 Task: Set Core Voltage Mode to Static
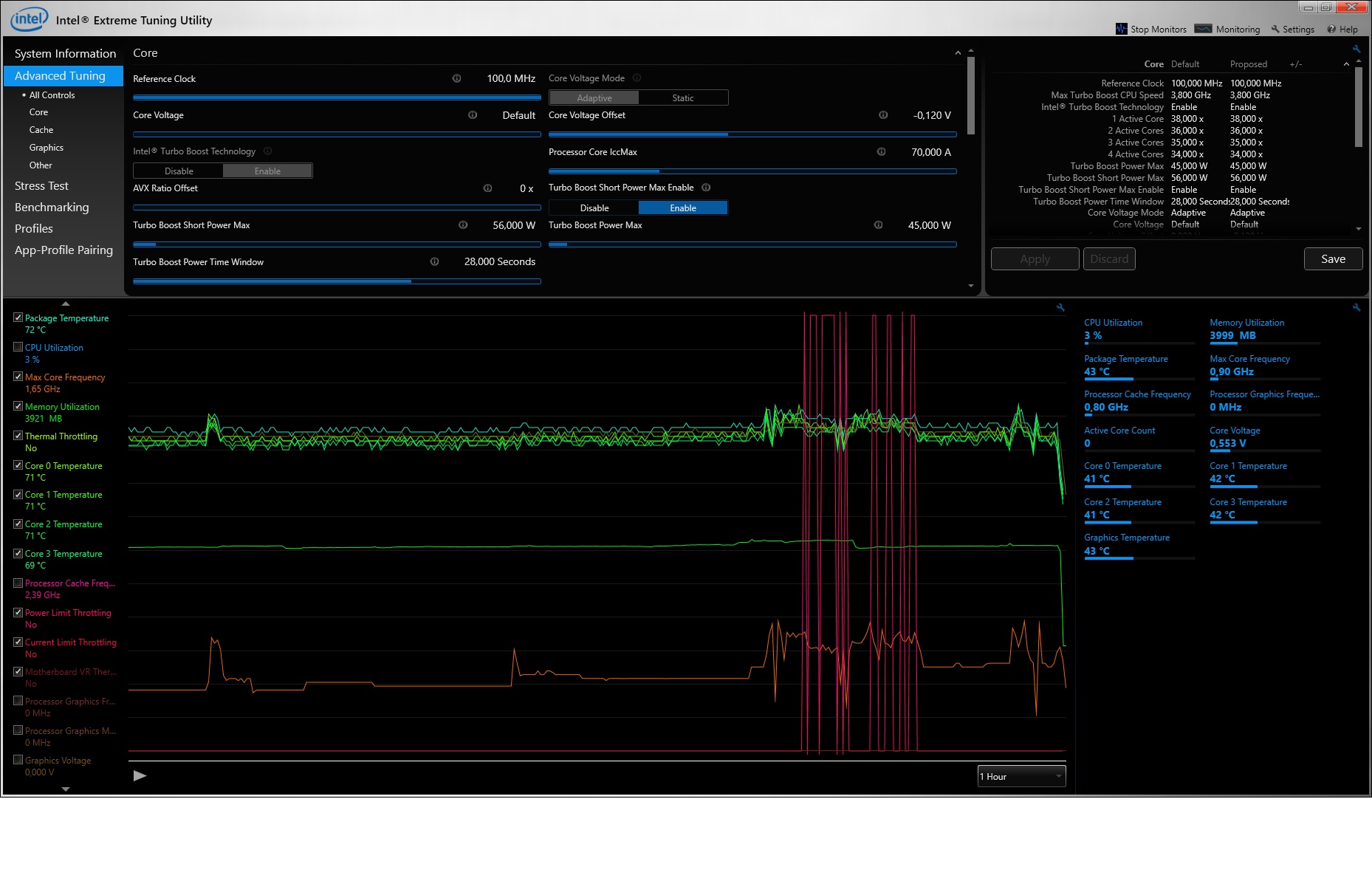tap(683, 97)
